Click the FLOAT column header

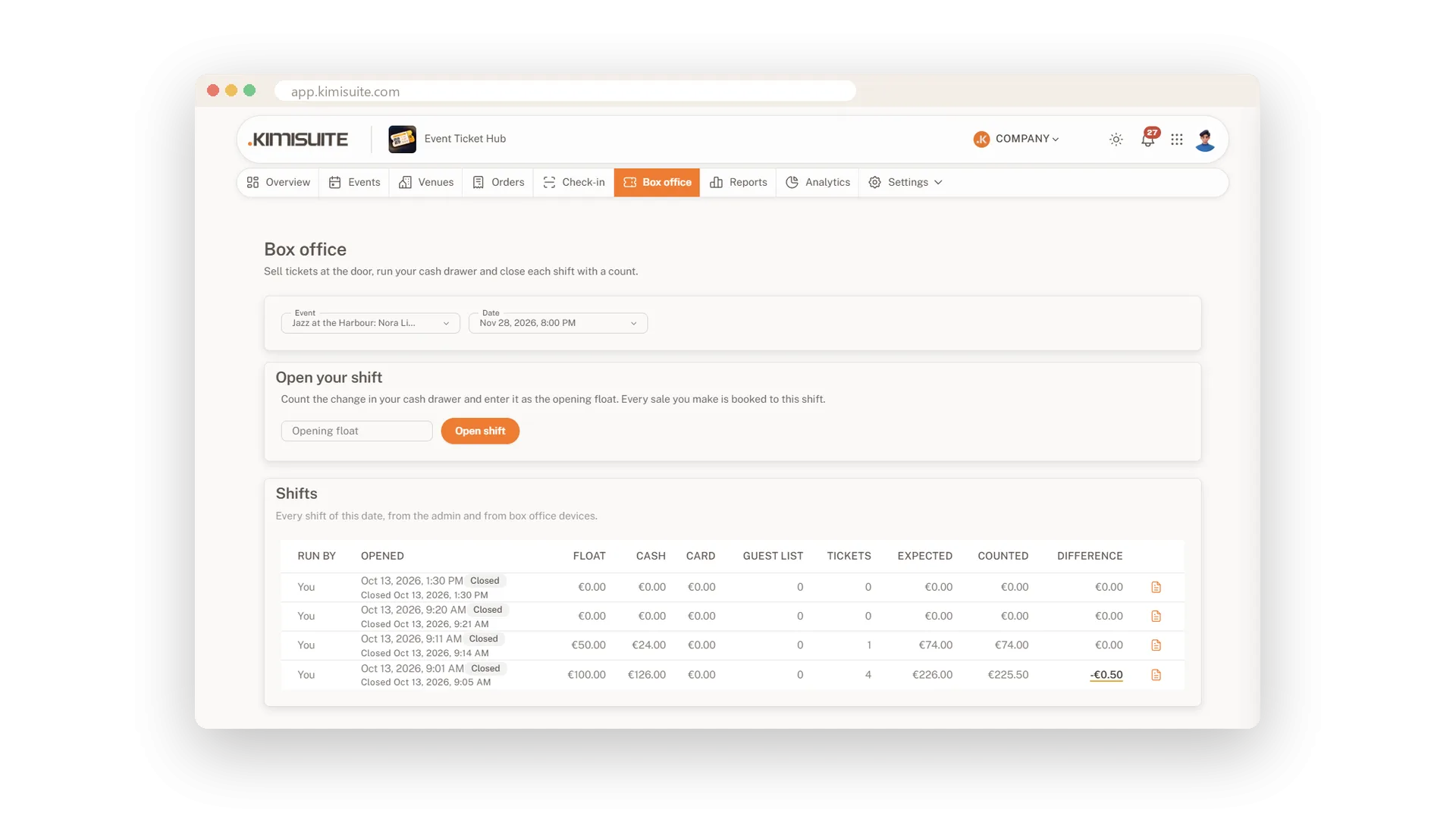589,556
